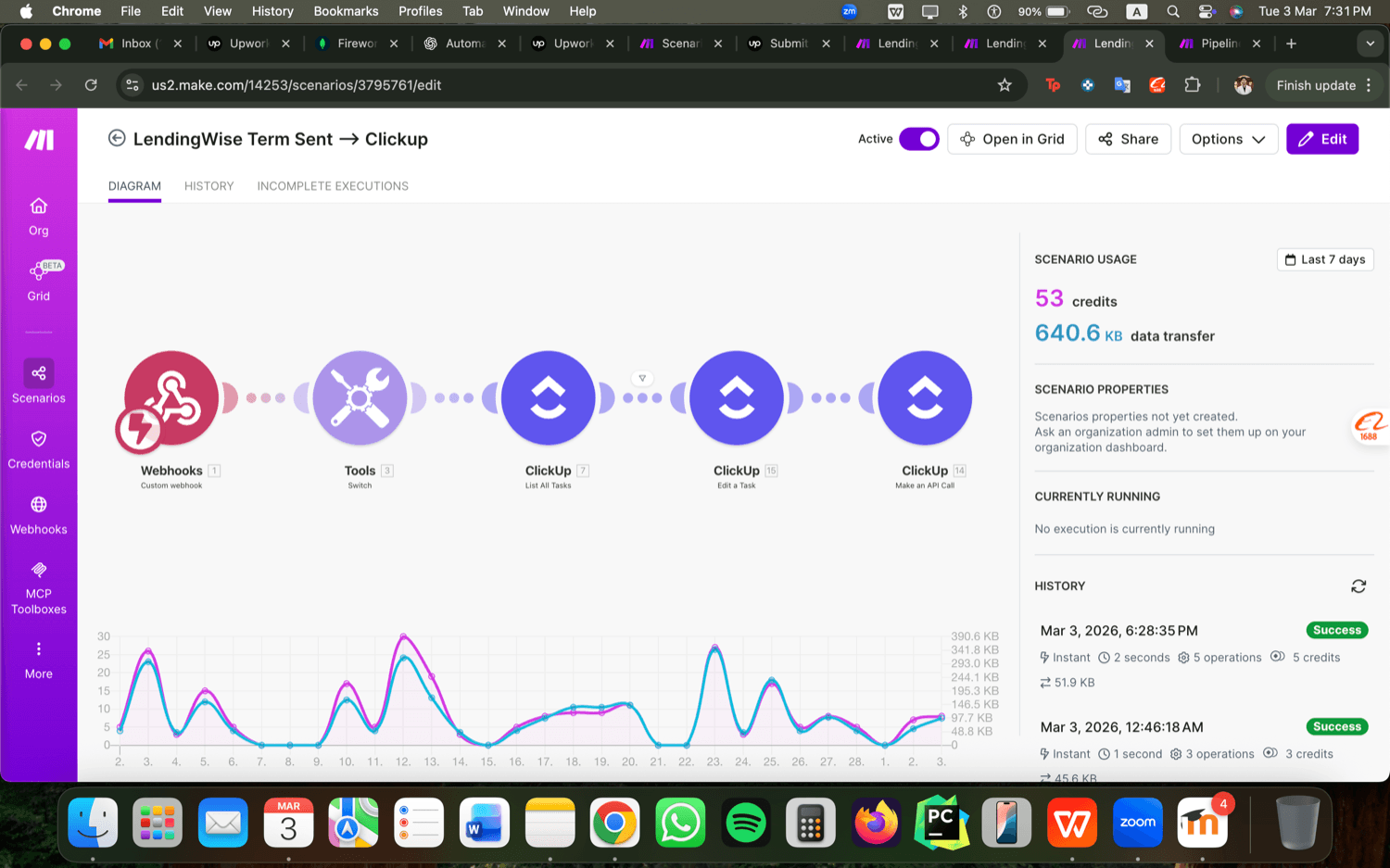Open a new Chrome tab
Screen dimensions: 1390x868
coord(1291,44)
